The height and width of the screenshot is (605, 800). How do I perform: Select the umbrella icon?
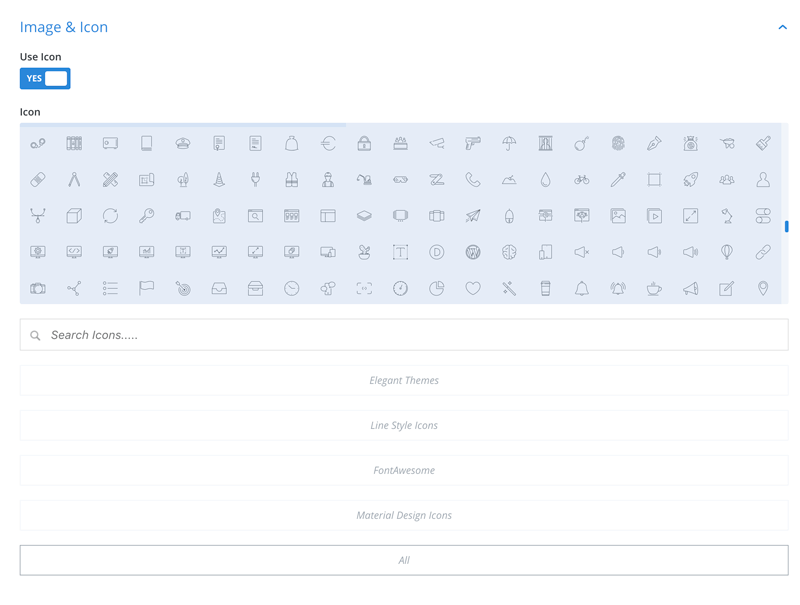510,142
